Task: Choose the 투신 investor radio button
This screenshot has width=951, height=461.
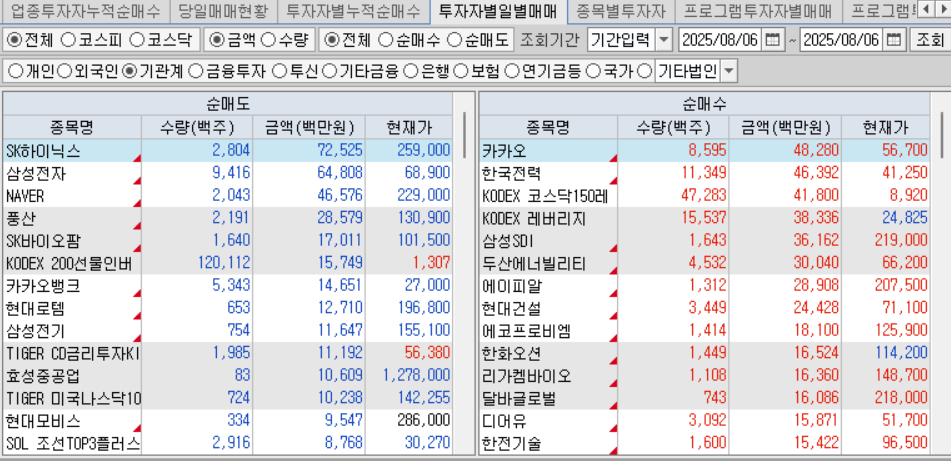Action: [x=279, y=72]
